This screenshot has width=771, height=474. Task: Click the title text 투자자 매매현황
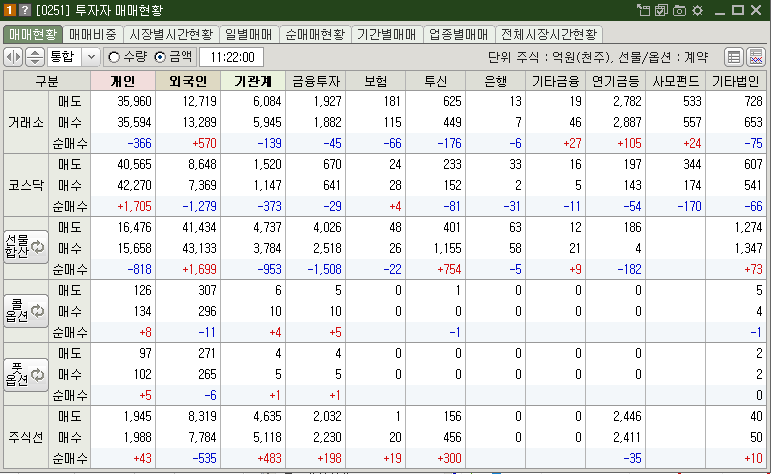(x=119, y=10)
